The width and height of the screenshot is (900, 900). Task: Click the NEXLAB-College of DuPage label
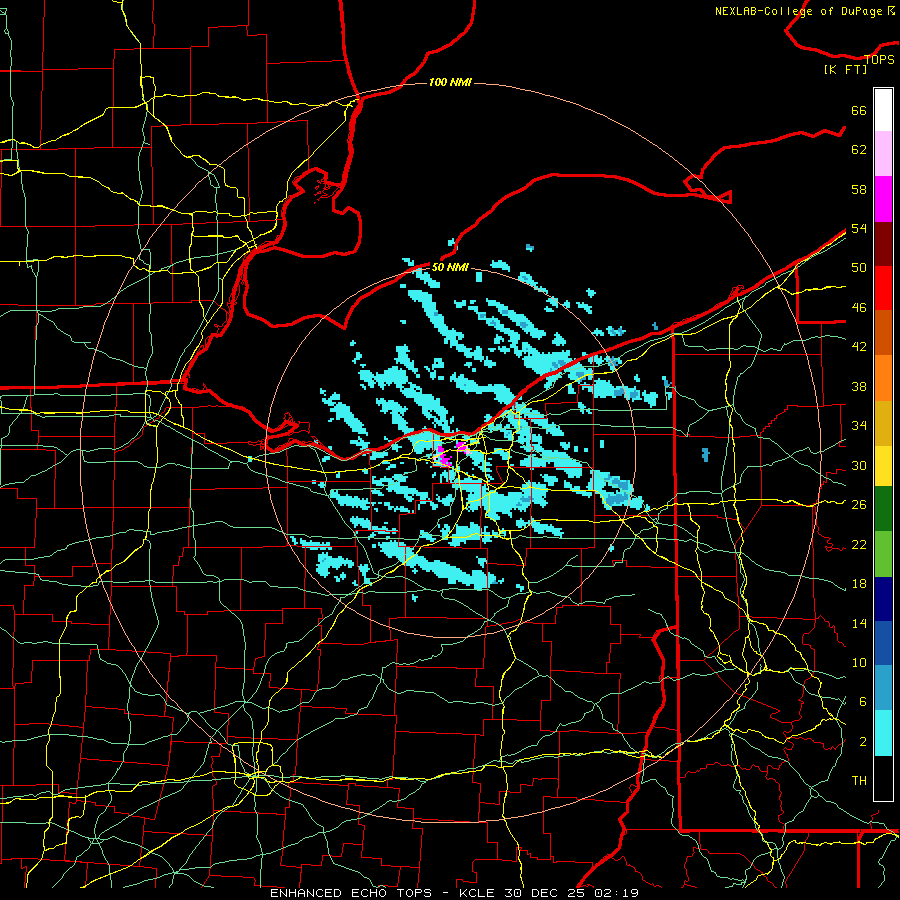coord(798,11)
